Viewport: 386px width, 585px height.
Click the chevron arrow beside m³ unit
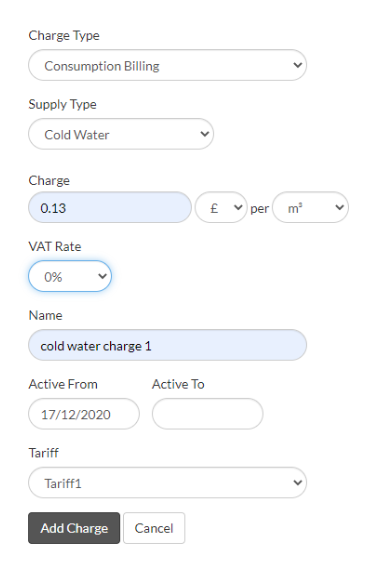[339, 207]
